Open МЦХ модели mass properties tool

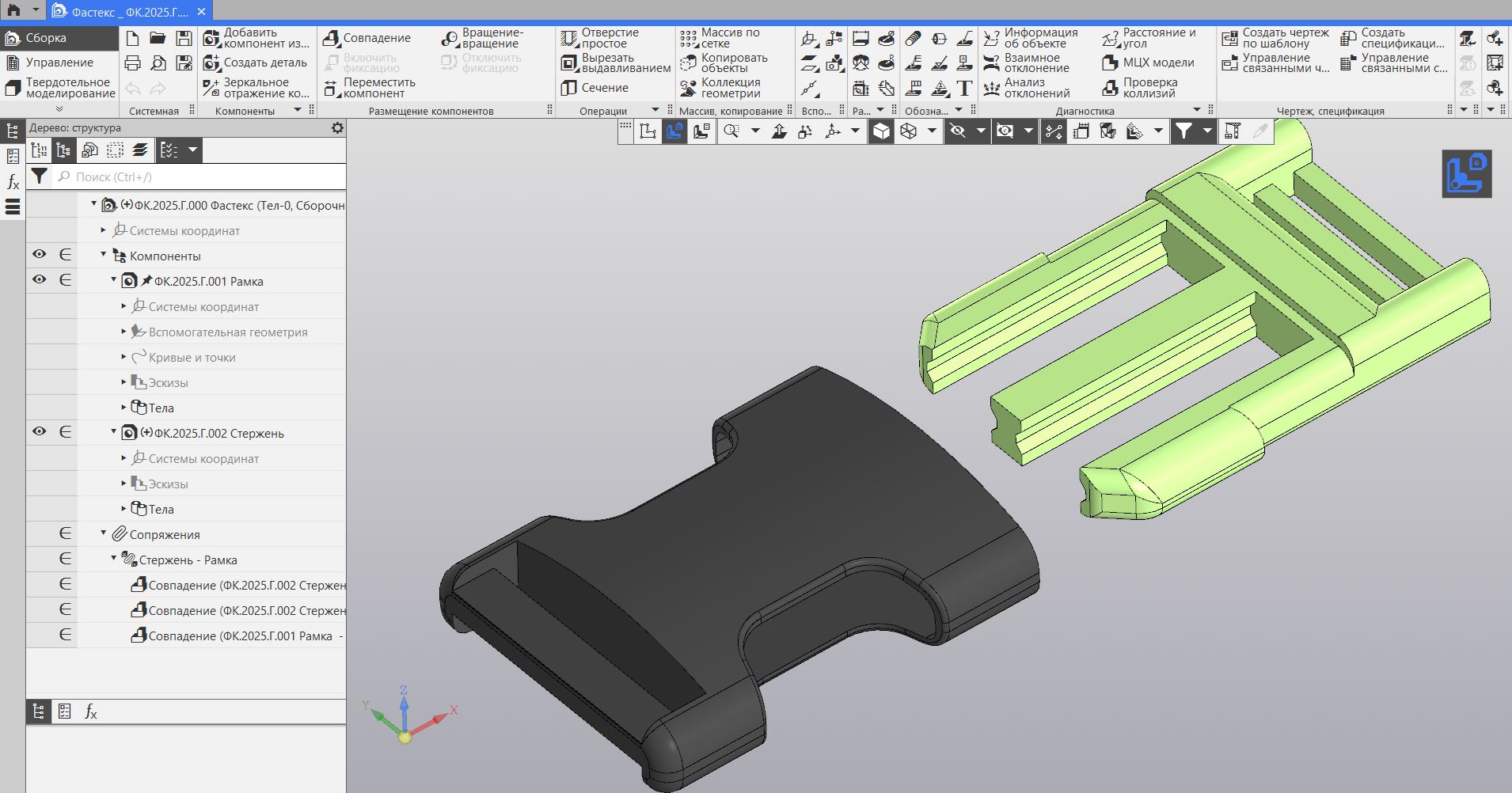pyautogui.click(x=1149, y=63)
